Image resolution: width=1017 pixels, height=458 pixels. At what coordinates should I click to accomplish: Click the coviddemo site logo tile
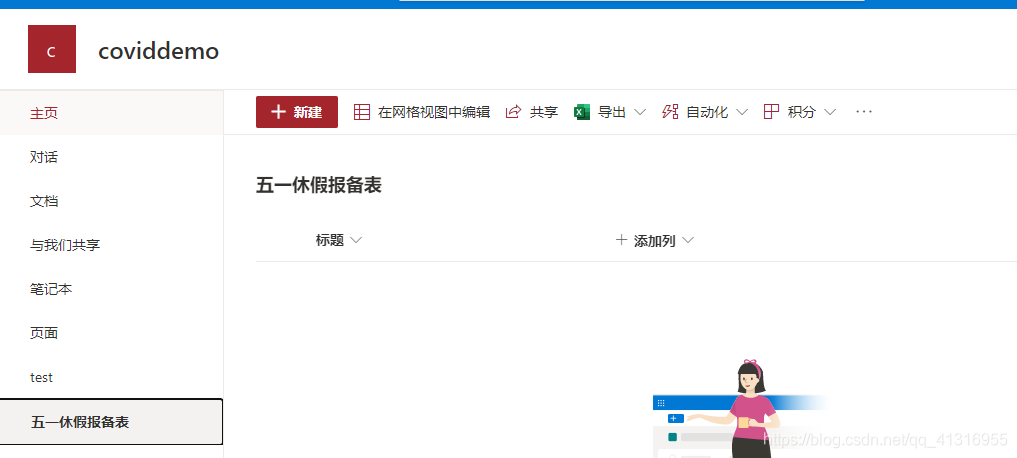[52, 49]
